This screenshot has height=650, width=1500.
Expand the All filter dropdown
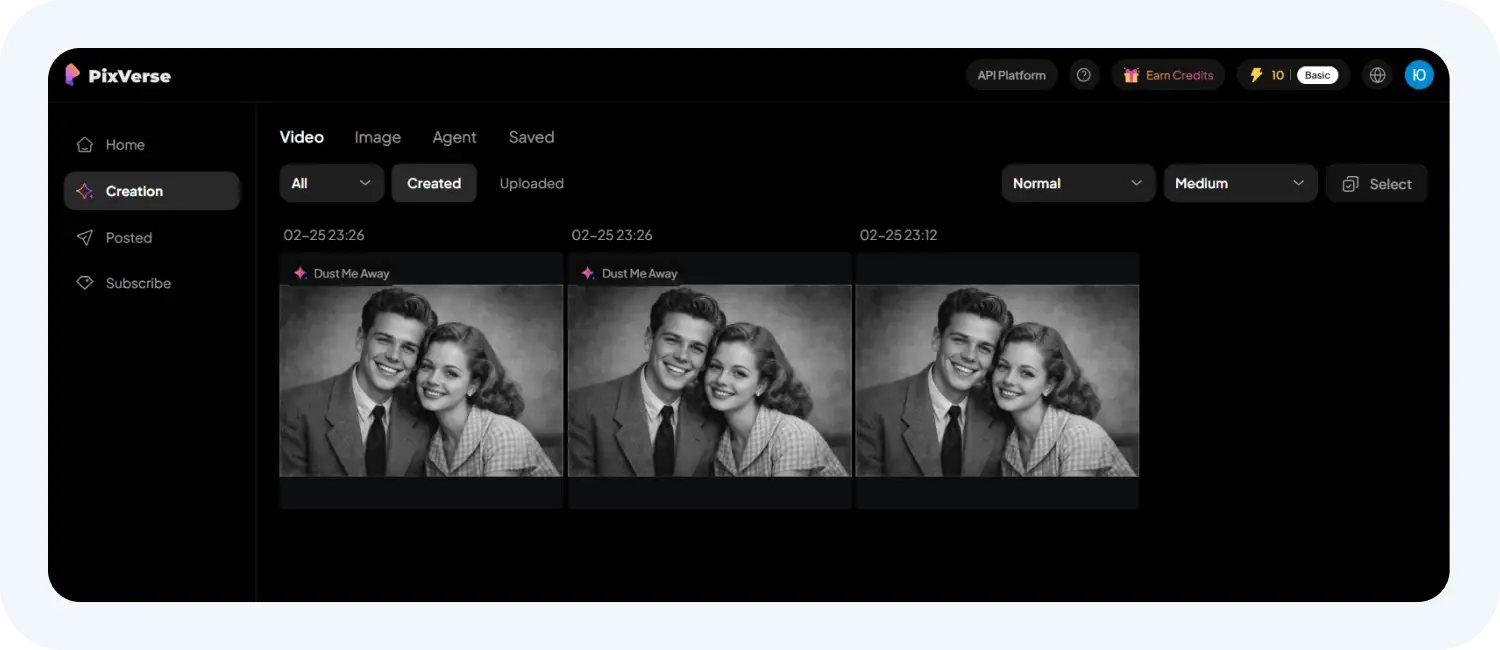(x=331, y=183)
